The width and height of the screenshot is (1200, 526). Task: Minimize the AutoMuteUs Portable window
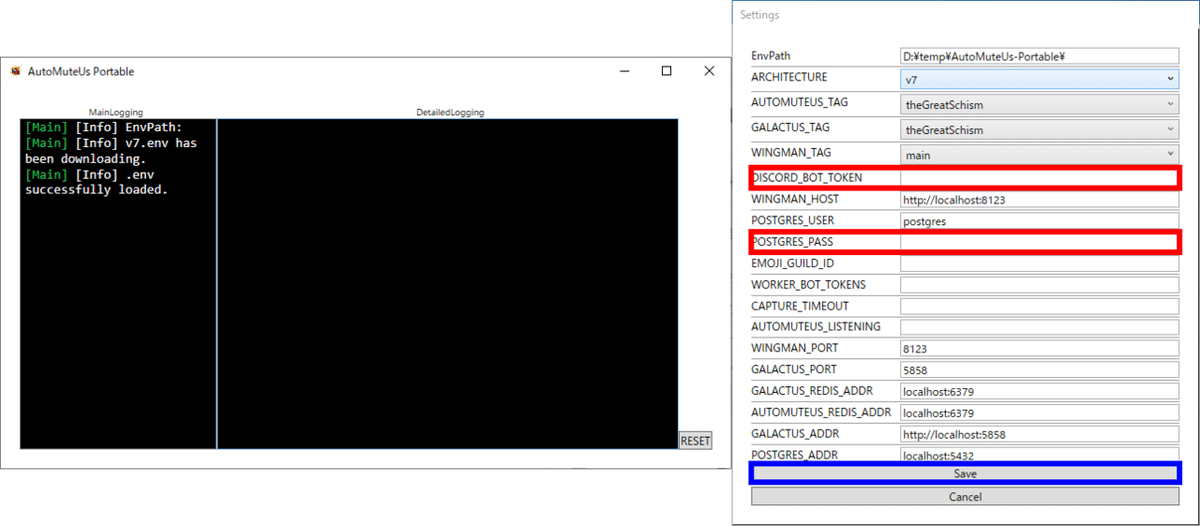624,71
